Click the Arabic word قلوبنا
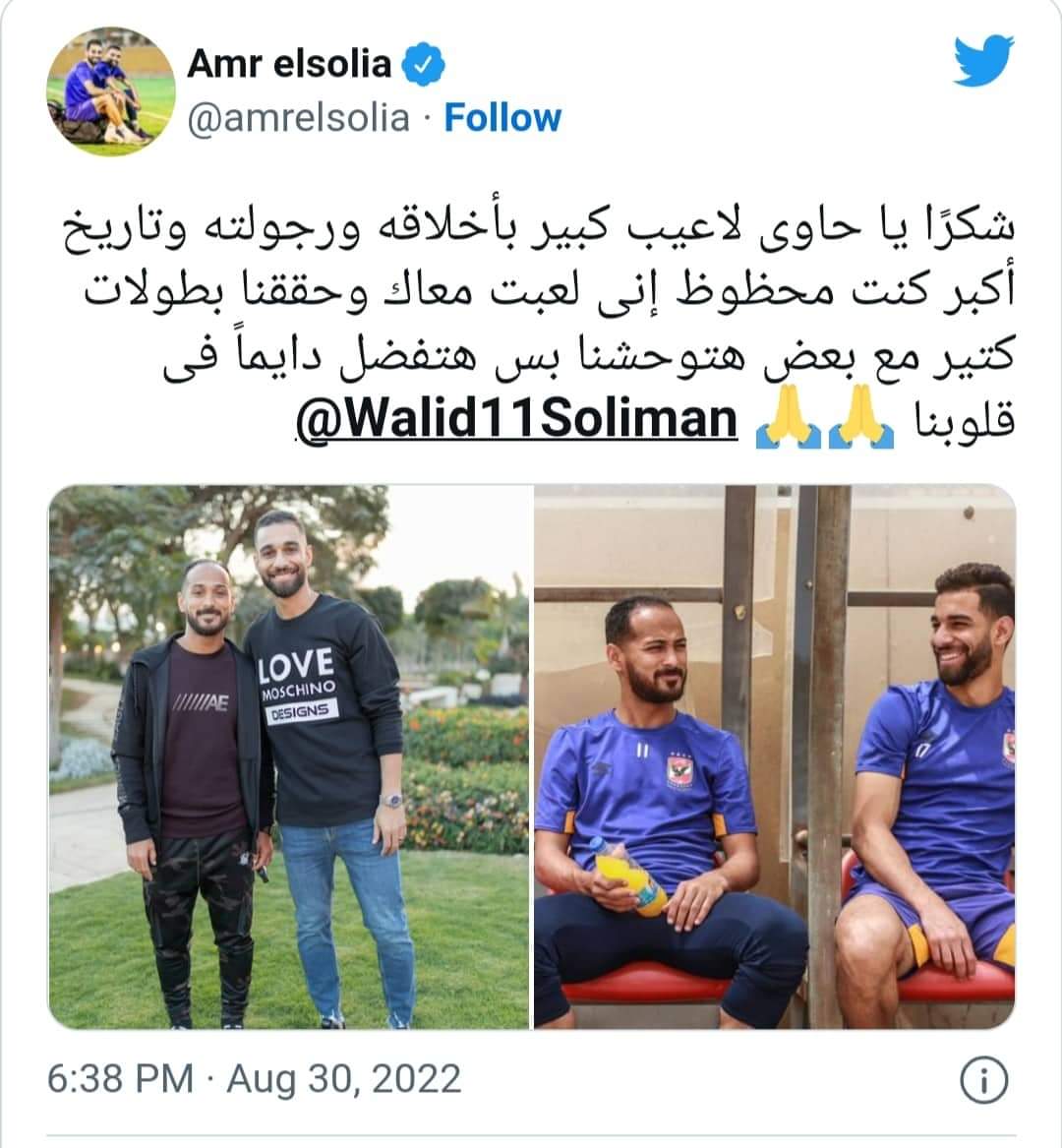1062x1148 pixels. [x=965, y=421]
